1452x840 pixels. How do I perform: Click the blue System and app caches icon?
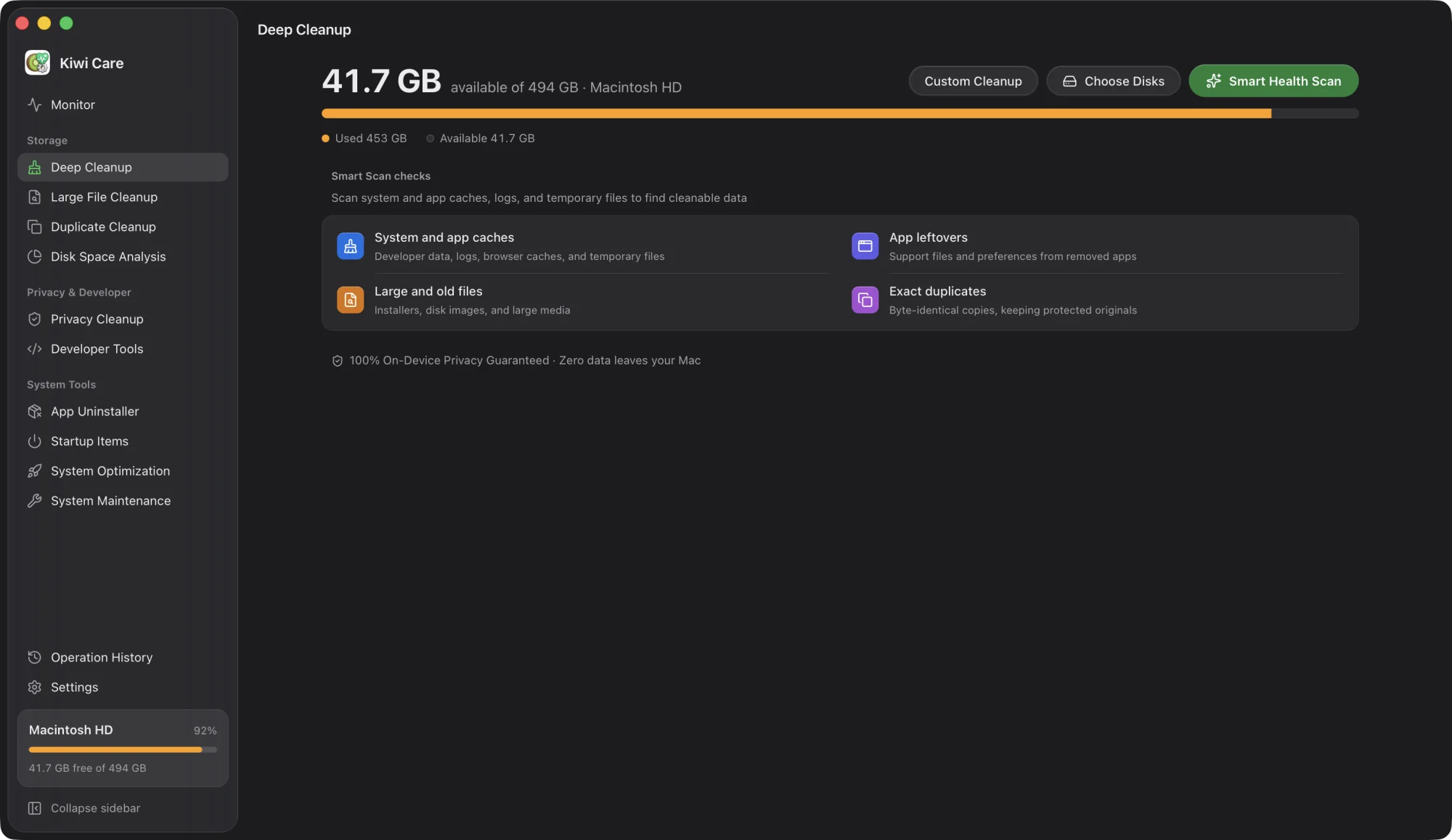pyautogui.click(x=350, y=246)
